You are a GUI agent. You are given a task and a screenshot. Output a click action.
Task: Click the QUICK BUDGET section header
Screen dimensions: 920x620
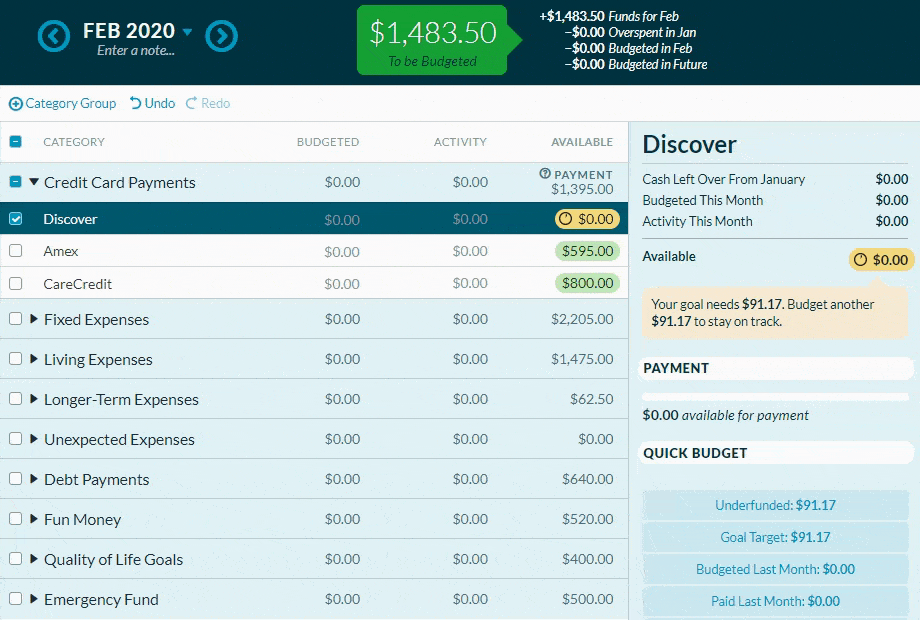[775, 453]
